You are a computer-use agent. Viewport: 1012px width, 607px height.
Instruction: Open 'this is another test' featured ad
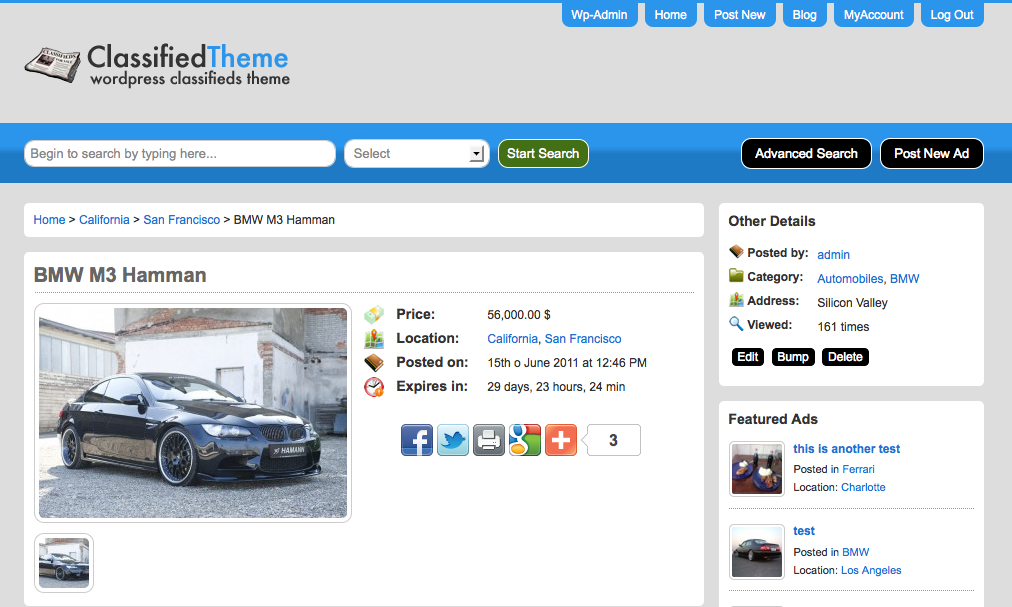tap(846, 449)
